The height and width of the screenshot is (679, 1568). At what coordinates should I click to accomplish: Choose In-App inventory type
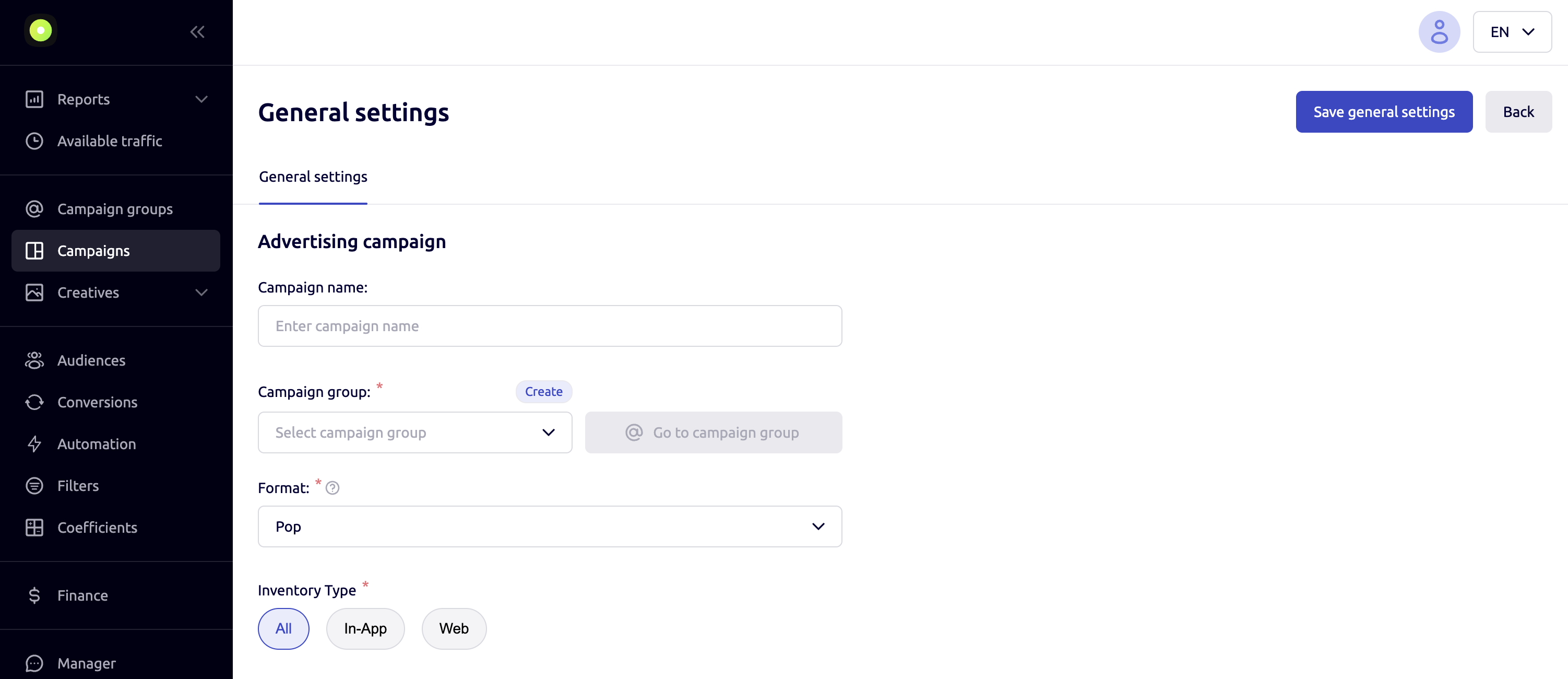[365, 628]
